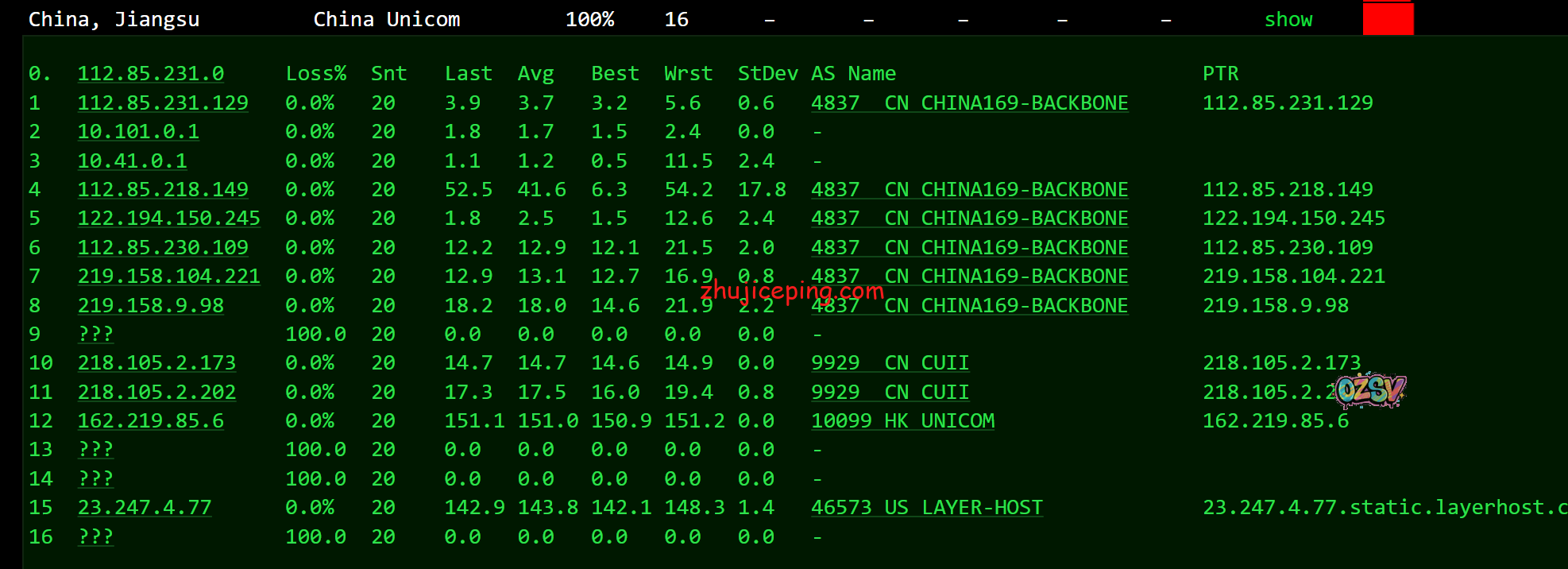The width and height of the screenshot is (1568, 569).
Task: Open hop 4 IP 112.85.218.149
Action: (163, 190)
